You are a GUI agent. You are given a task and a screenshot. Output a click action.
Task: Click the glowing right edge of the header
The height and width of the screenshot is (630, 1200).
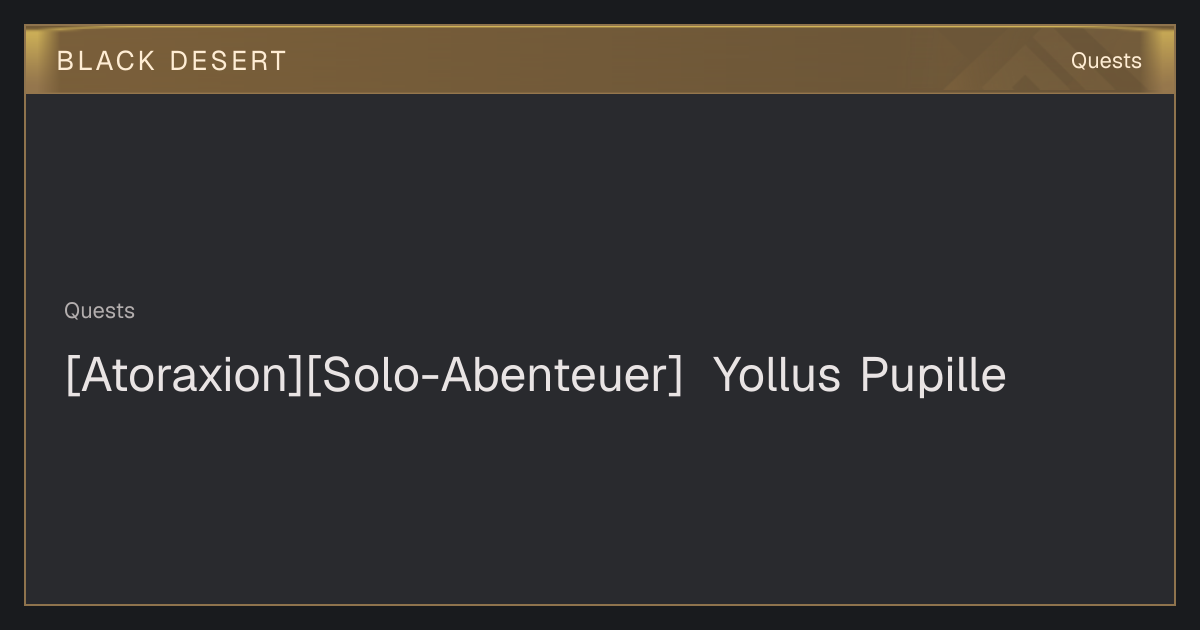tap(1165, 60)
